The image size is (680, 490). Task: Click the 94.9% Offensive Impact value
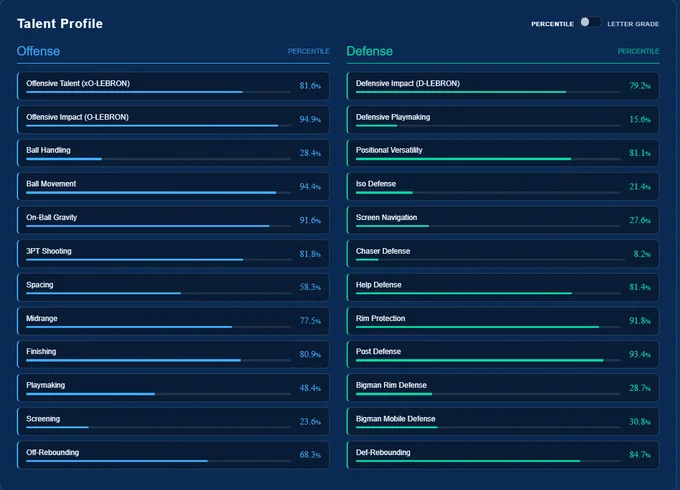coord(310,119)
